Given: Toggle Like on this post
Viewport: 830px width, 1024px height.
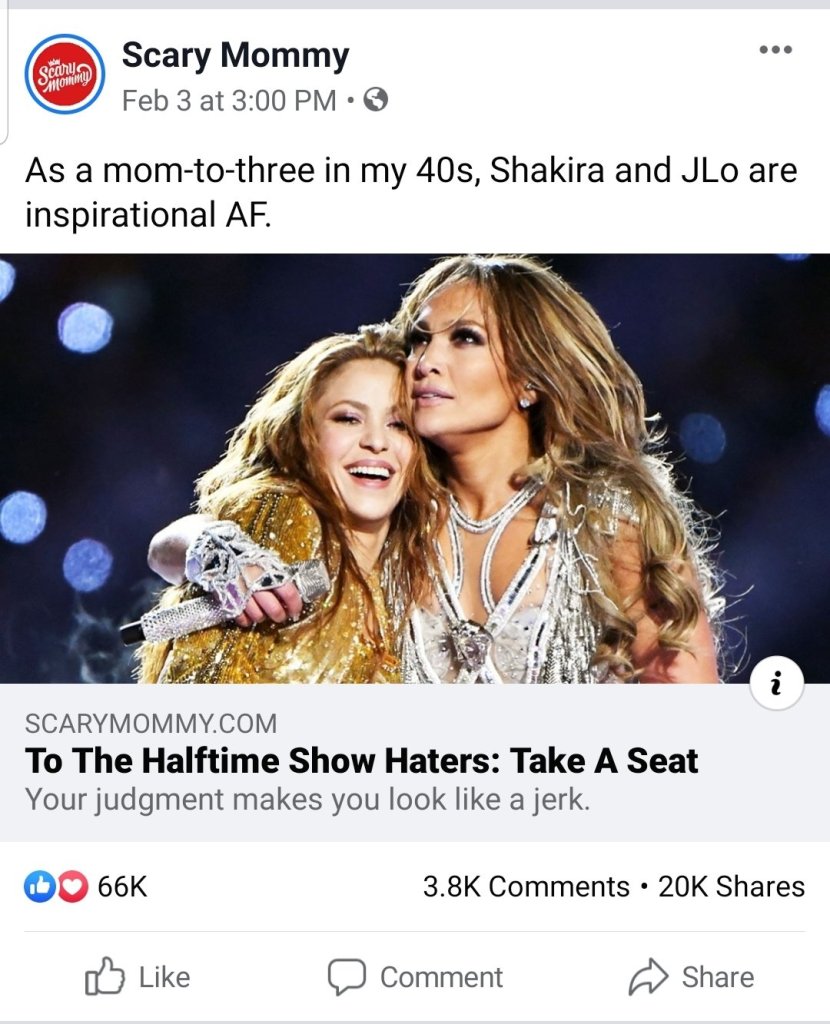Looking at the screenshot, I should pos(138,977).
